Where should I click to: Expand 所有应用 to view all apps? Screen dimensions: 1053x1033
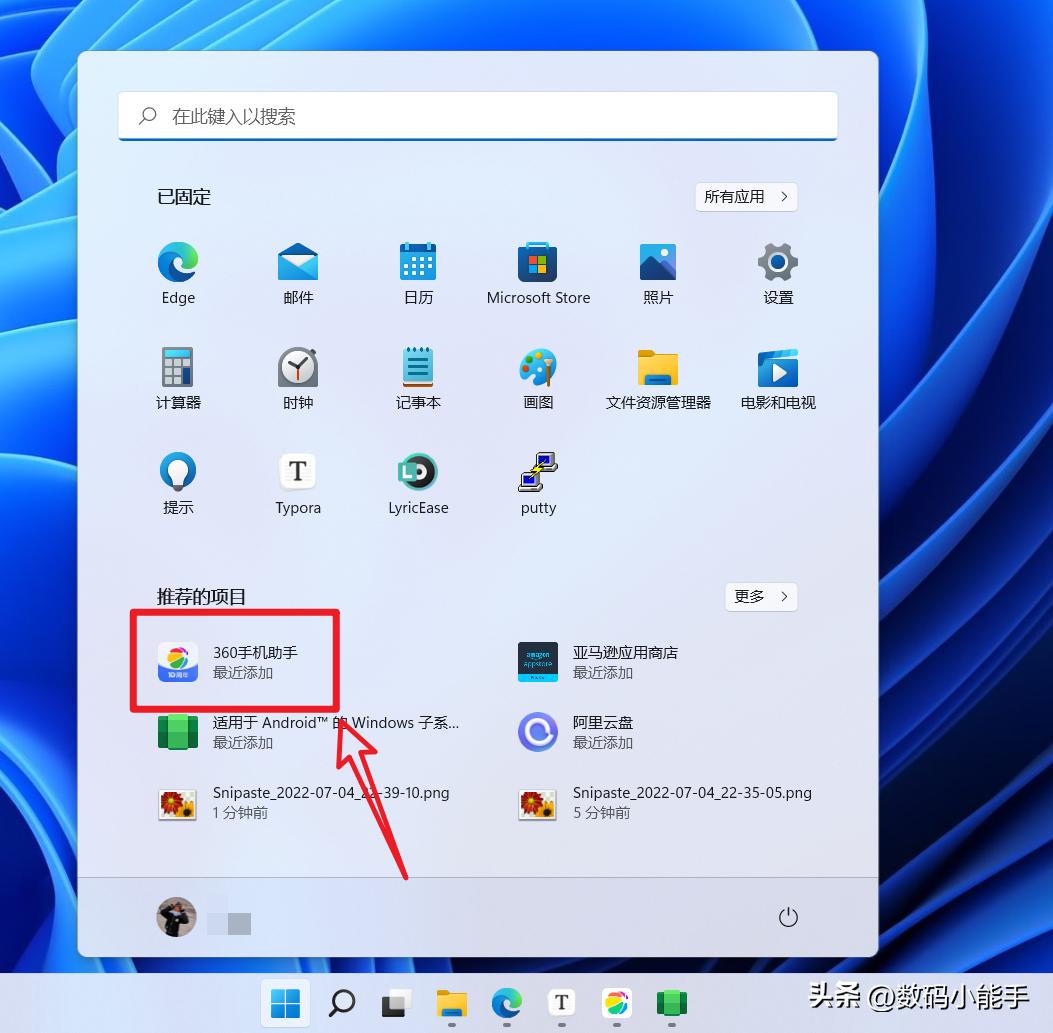(745, 197)
